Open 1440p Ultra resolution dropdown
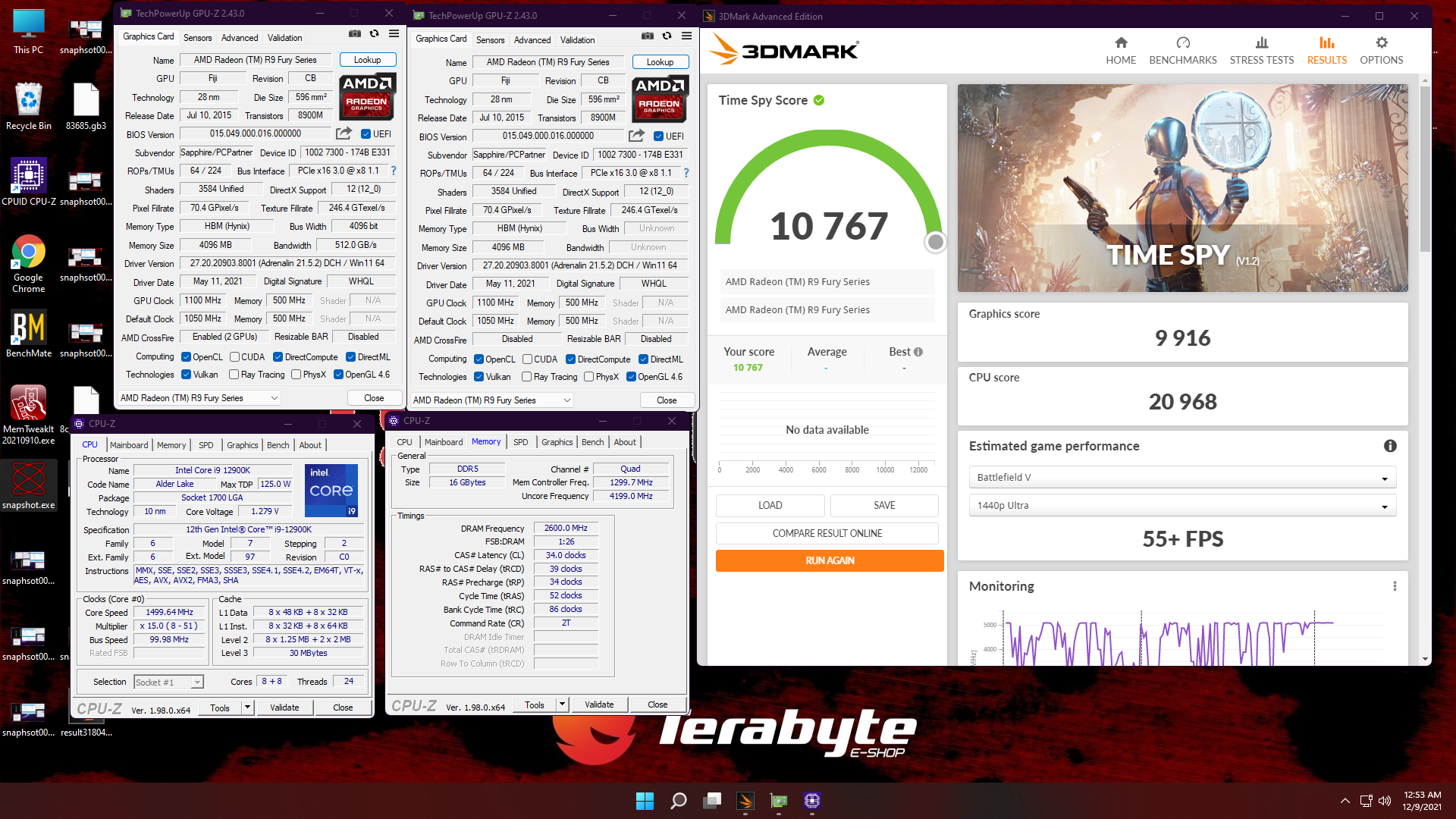Viewport: 1456px width, 819px height. point(1182,506)
